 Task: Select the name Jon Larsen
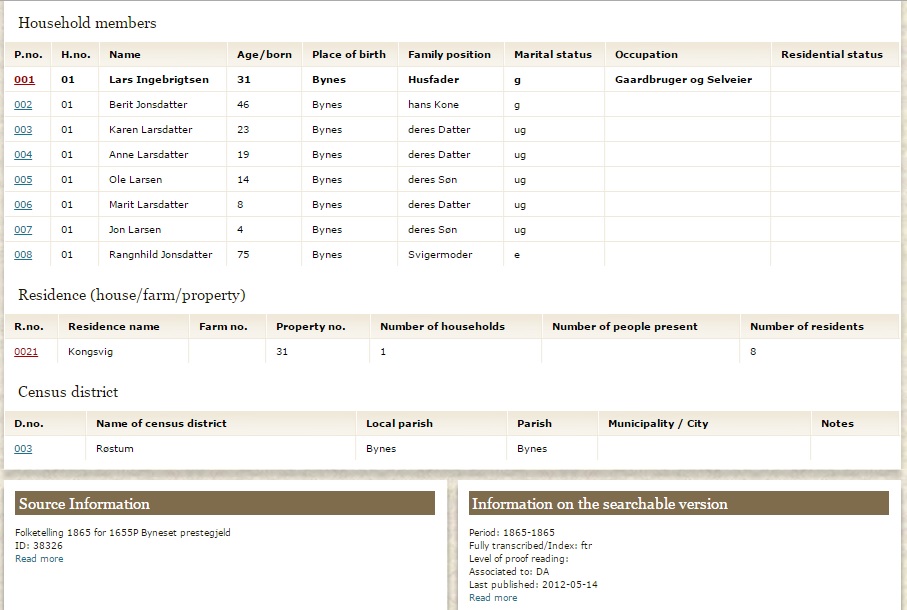click(x=135, y=230)
